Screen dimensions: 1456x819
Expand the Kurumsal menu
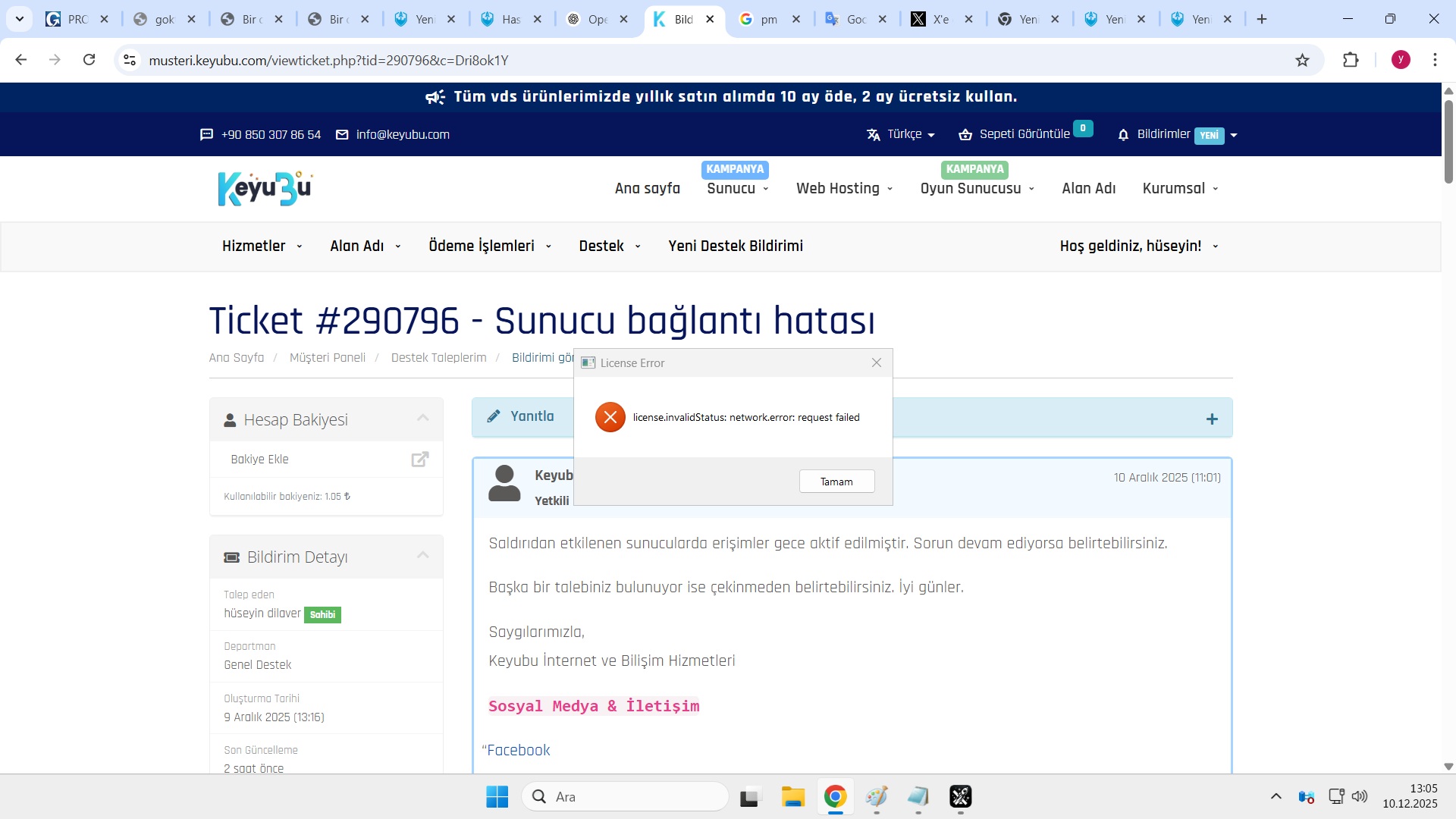coord(1181,188)
